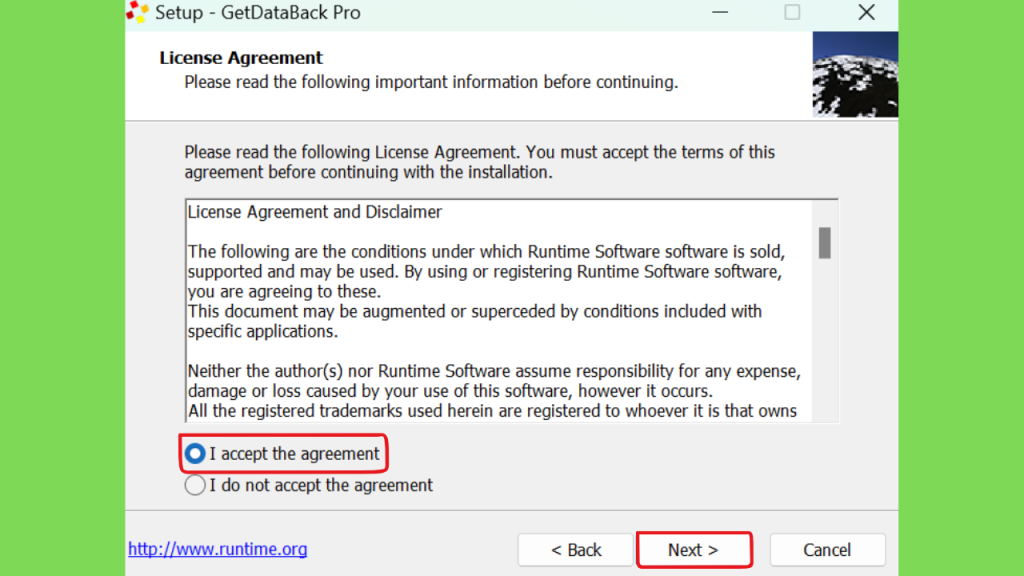The image size is (1024, 576).
Task: Click the GetDataBack Pro setup icon in title bar
Action: click(138, 12)
